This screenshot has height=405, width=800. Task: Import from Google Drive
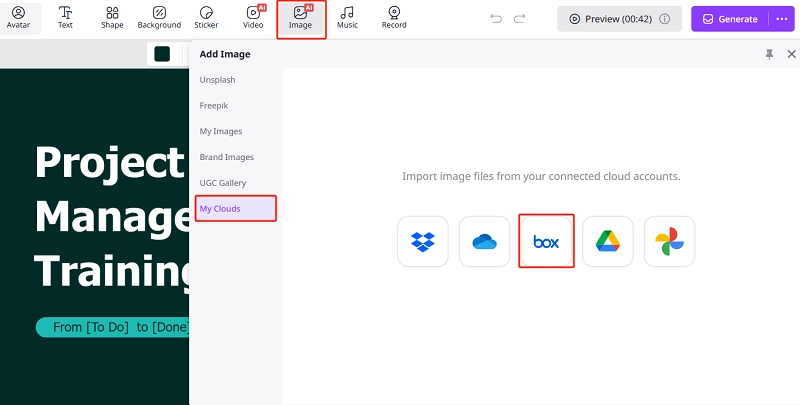pyautogui.click(x=608, y=241)
